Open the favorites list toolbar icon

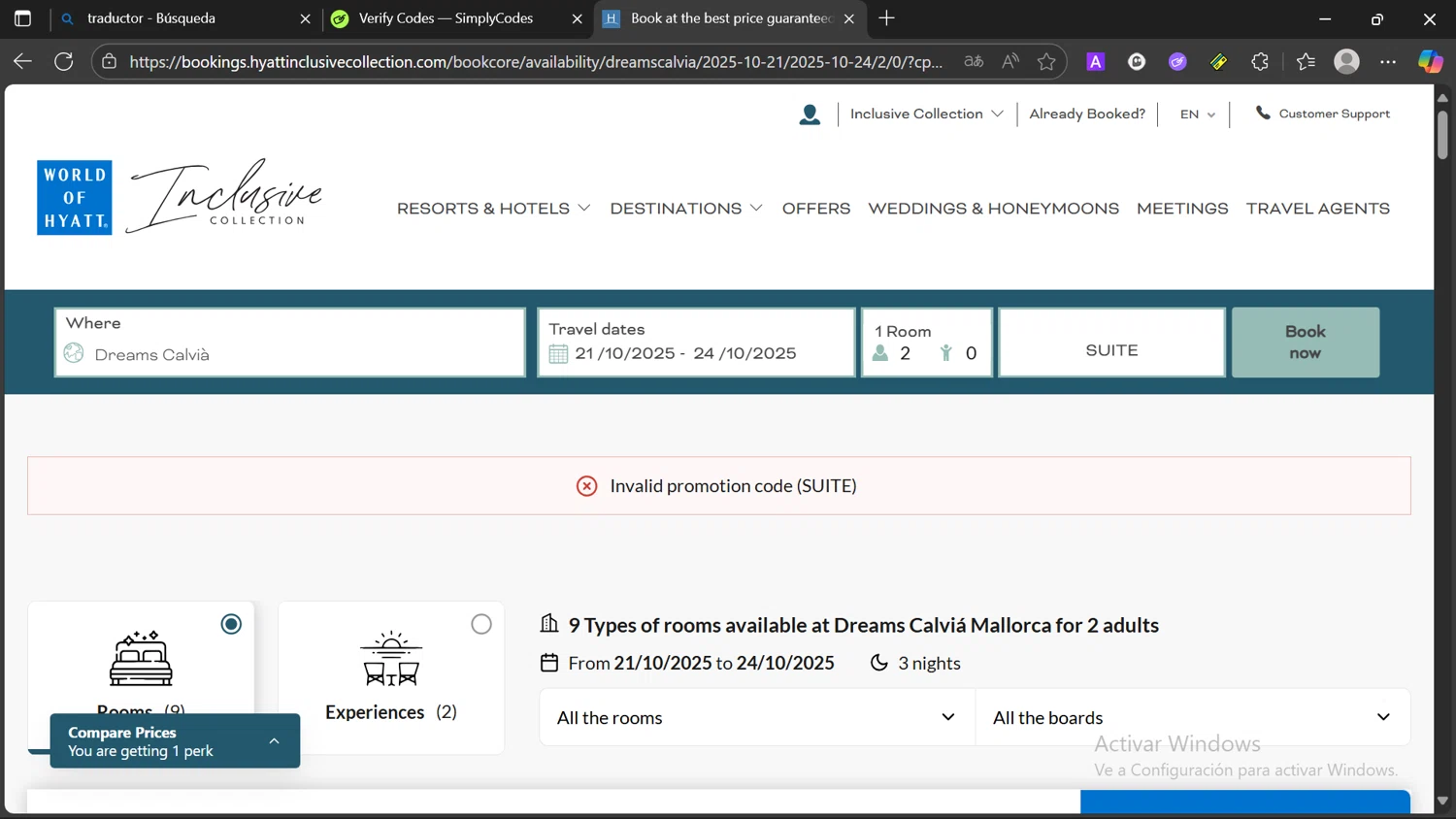(1306, 62)
